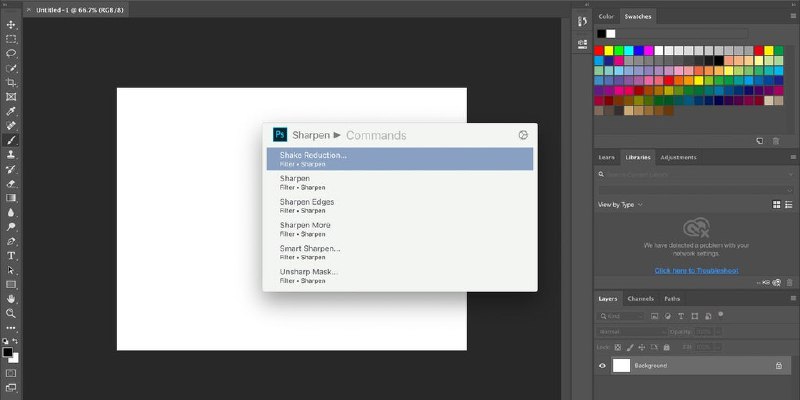Select the Eraser tool
Screen dimensions: 800x400
coord(11,183)
